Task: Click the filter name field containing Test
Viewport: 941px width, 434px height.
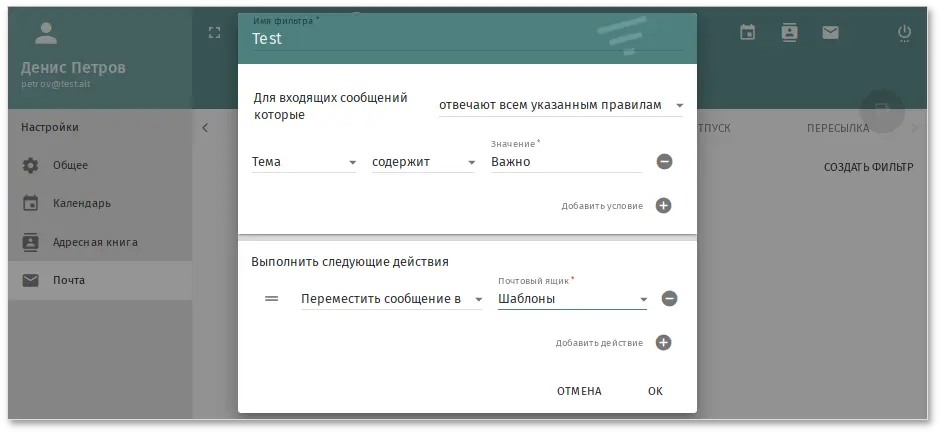Action: pos(467,38)
